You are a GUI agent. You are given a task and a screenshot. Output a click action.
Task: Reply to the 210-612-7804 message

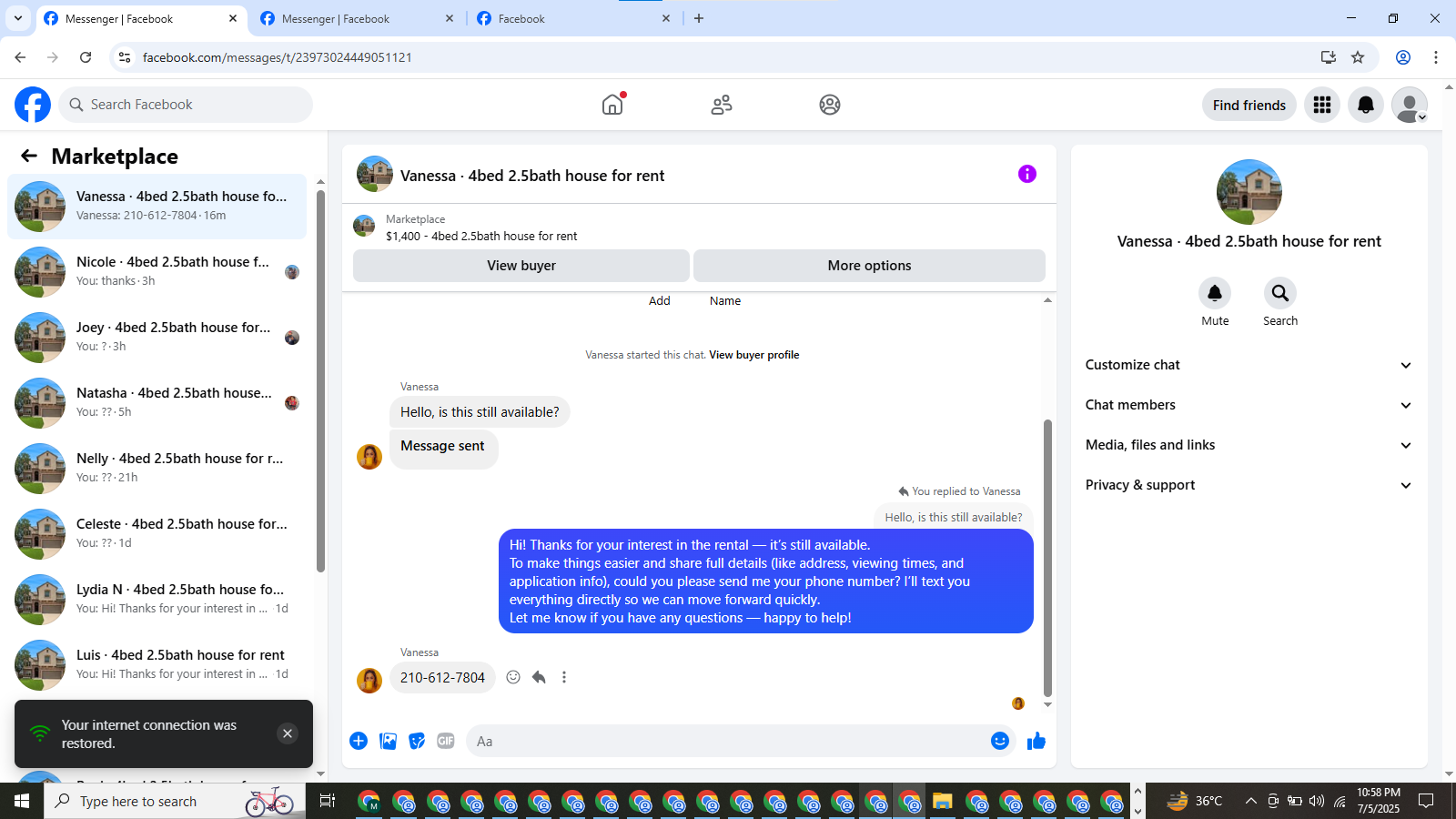tap(539, 677)
